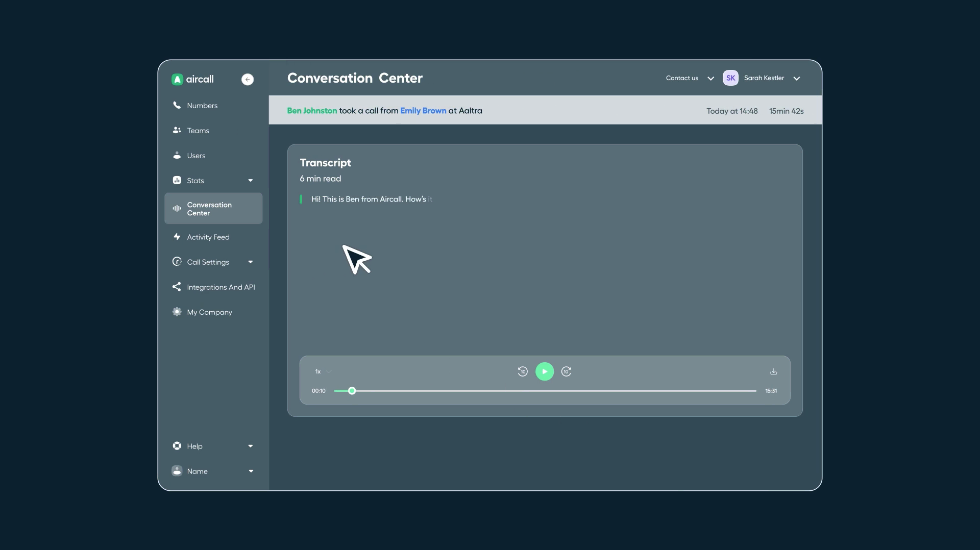Click the SK user avatar
980x550 pixels.
point(731,78)
